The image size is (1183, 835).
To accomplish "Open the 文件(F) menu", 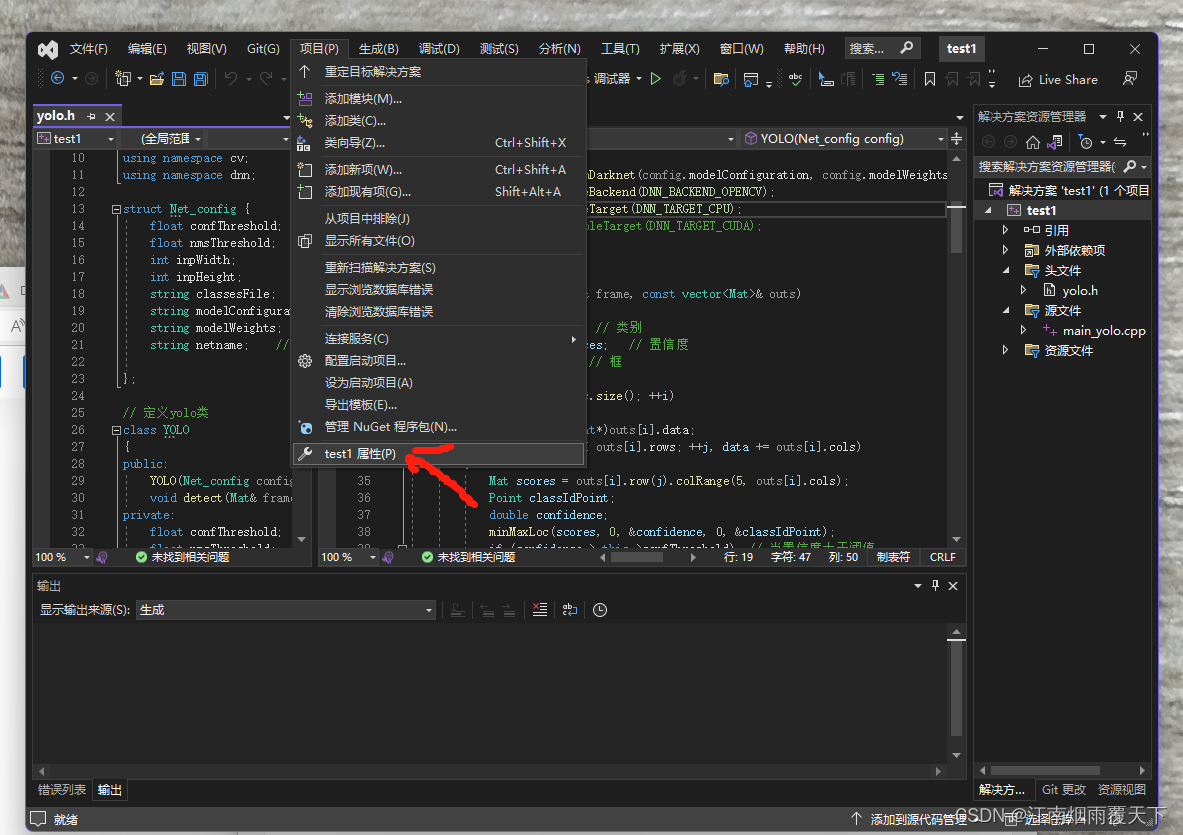I will 88,48.
